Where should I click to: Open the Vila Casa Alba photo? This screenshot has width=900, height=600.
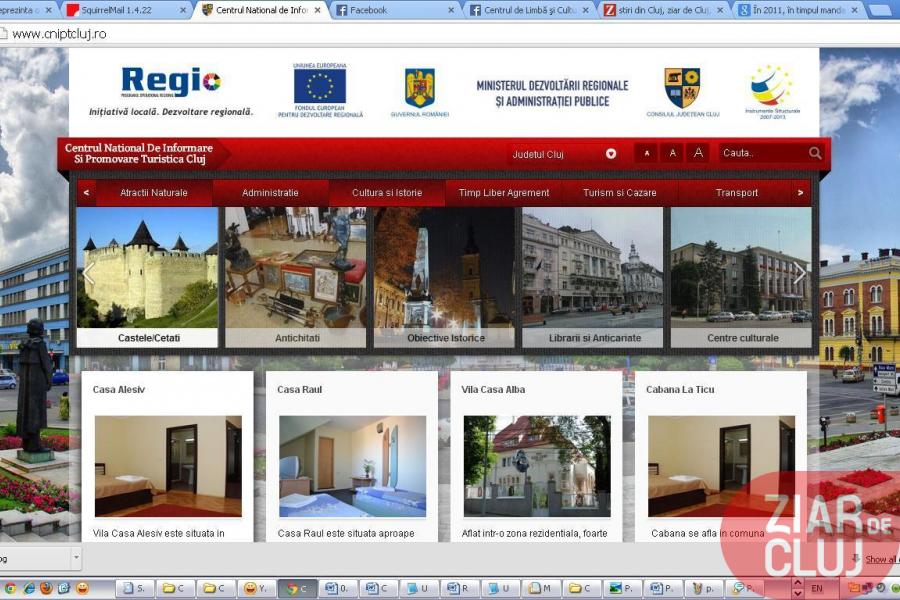[x=537, y=466]
